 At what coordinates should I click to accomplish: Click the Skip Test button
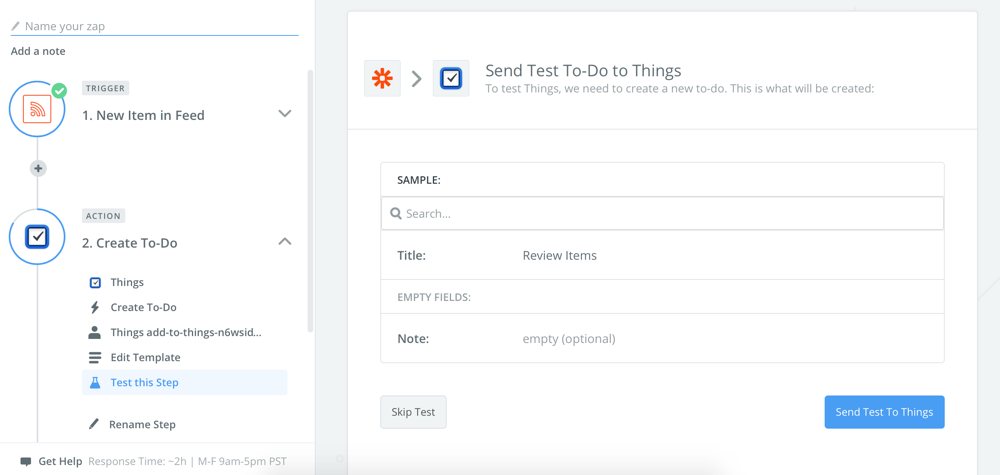point(413,412)
